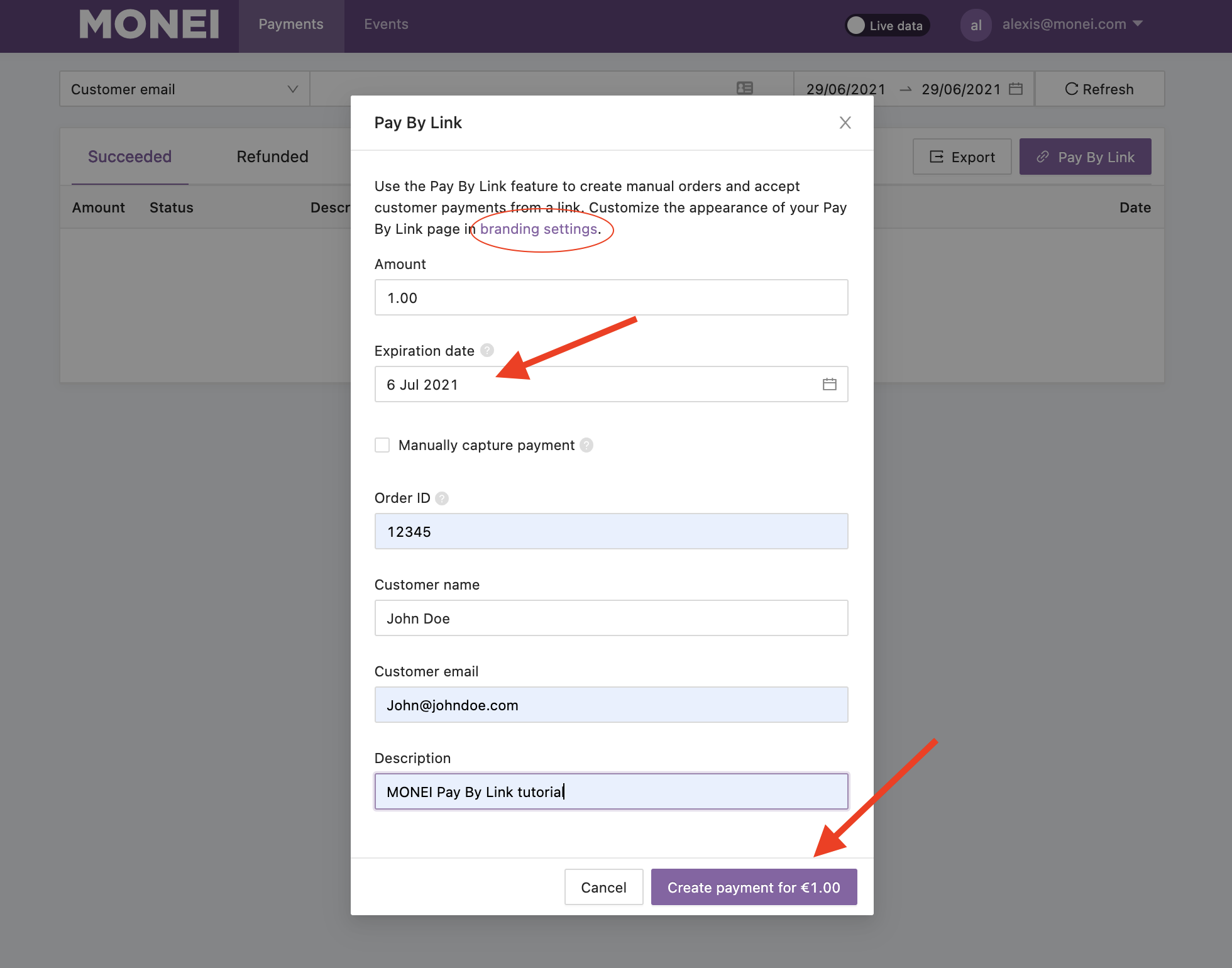Close the Pay By Link dialog
The image size is (1232, 968).
pos(845,123)
